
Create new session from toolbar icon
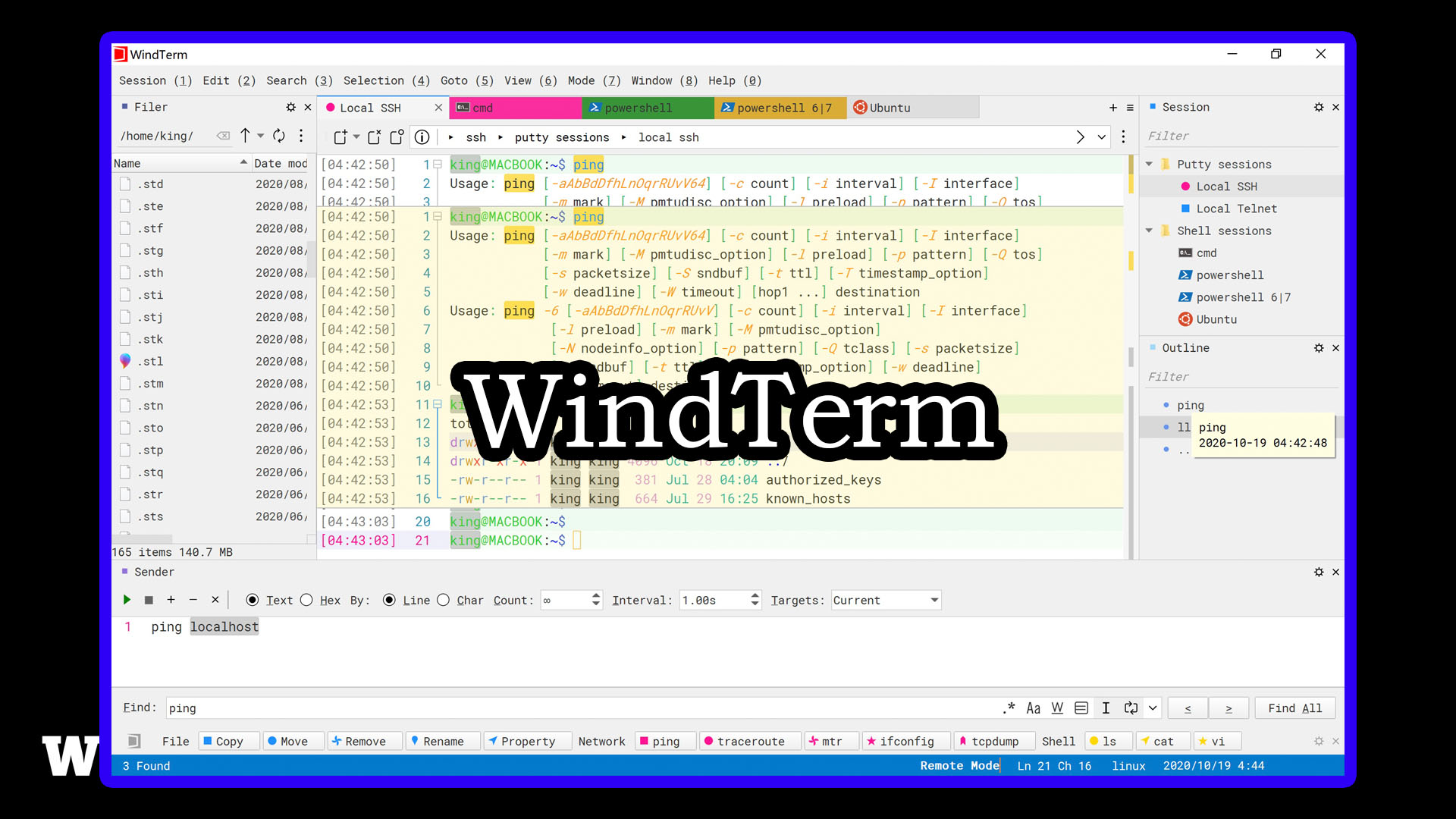click(340, 137)
